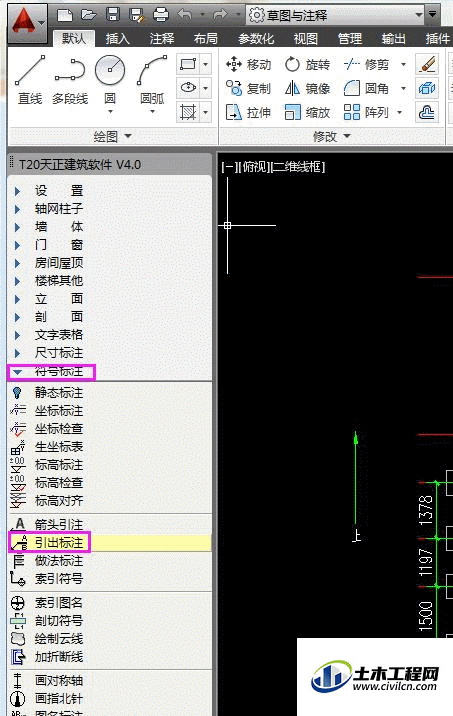Viewport: 453px width, 716px height.
Task: Activate the 缩放 scale command
Action: point(307,112)
